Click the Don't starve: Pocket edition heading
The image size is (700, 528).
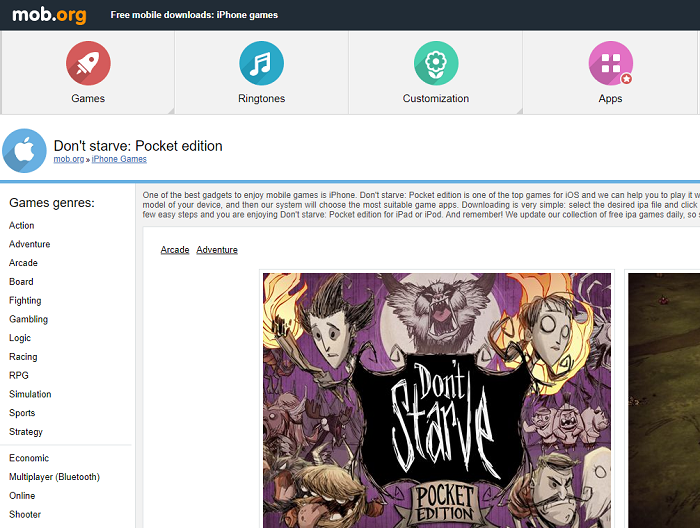tap(138, 146)
